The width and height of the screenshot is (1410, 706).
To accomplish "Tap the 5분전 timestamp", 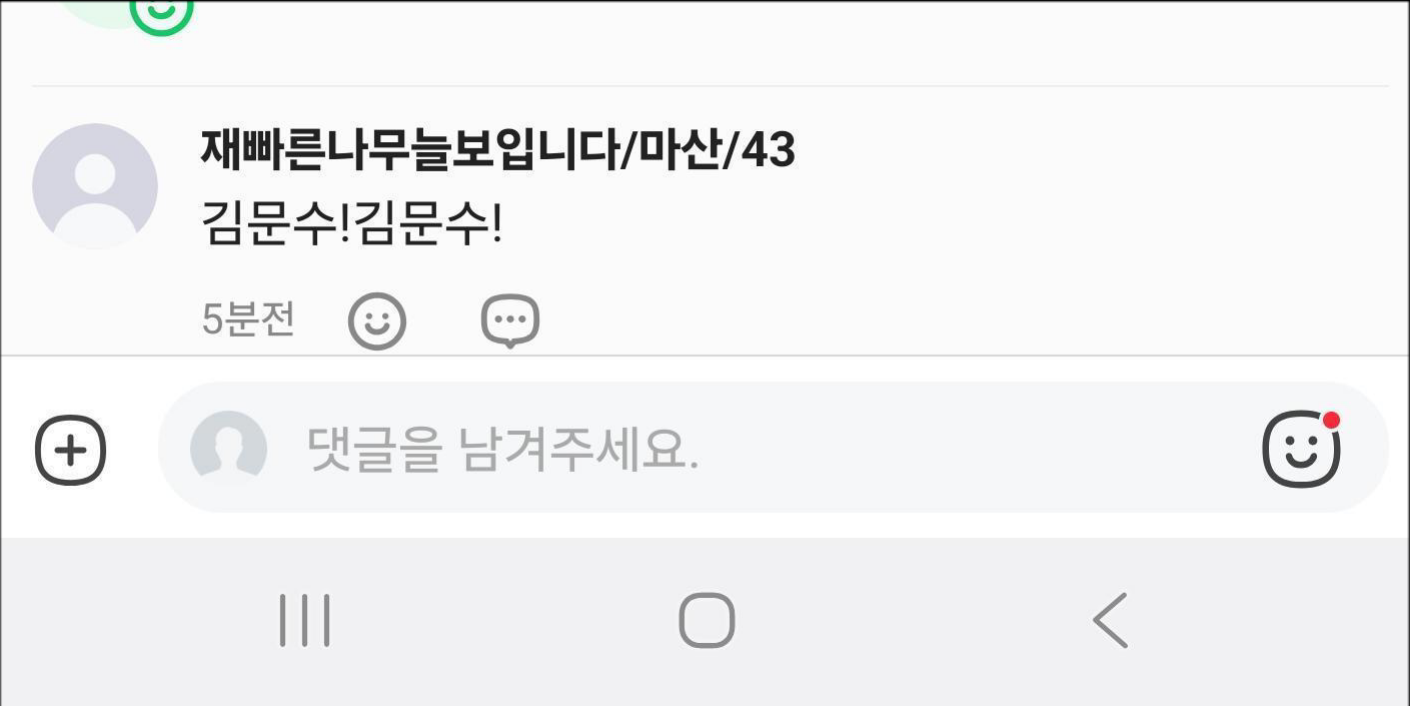I will [x=248, y=320].
